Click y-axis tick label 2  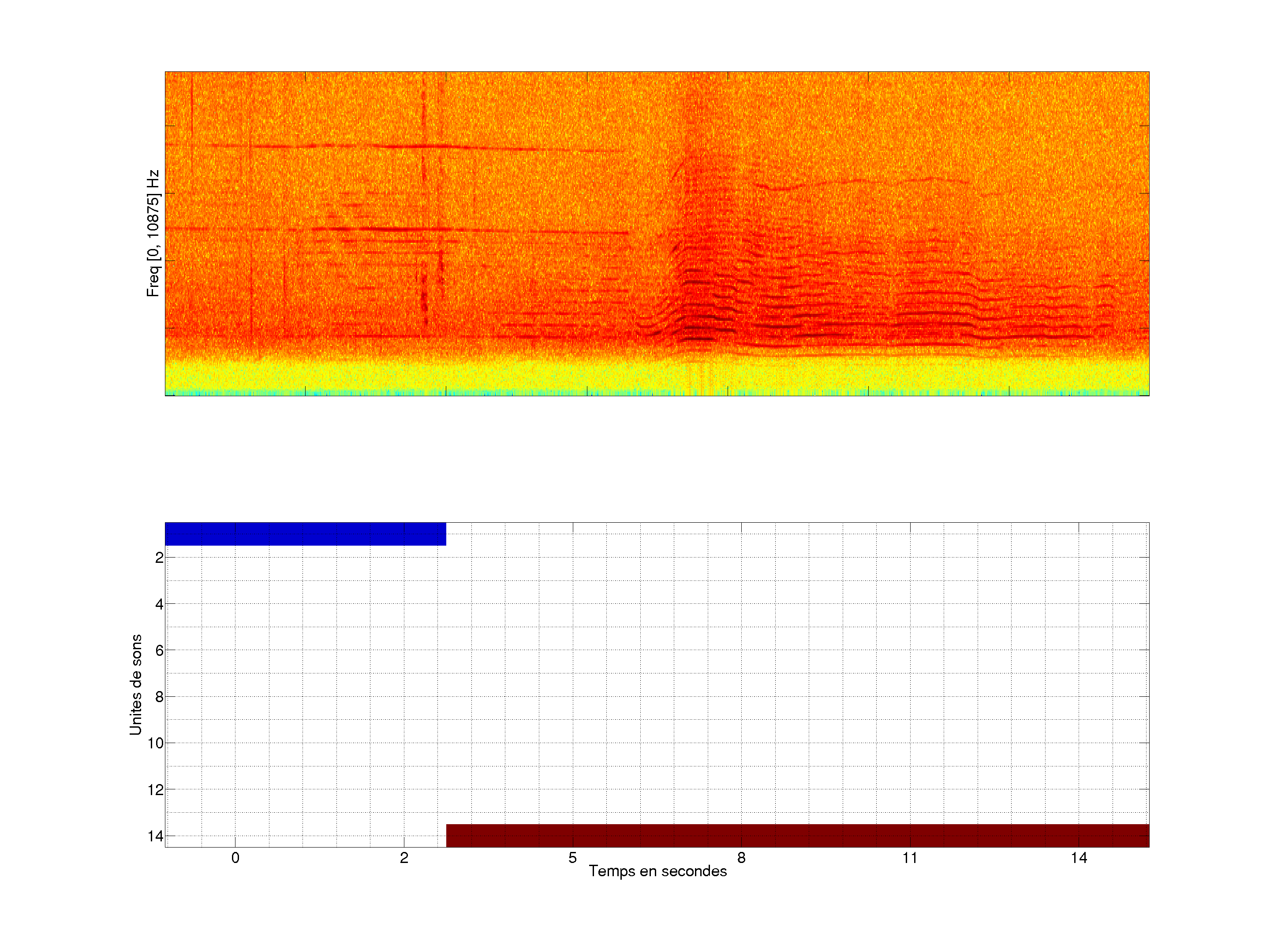159,558
